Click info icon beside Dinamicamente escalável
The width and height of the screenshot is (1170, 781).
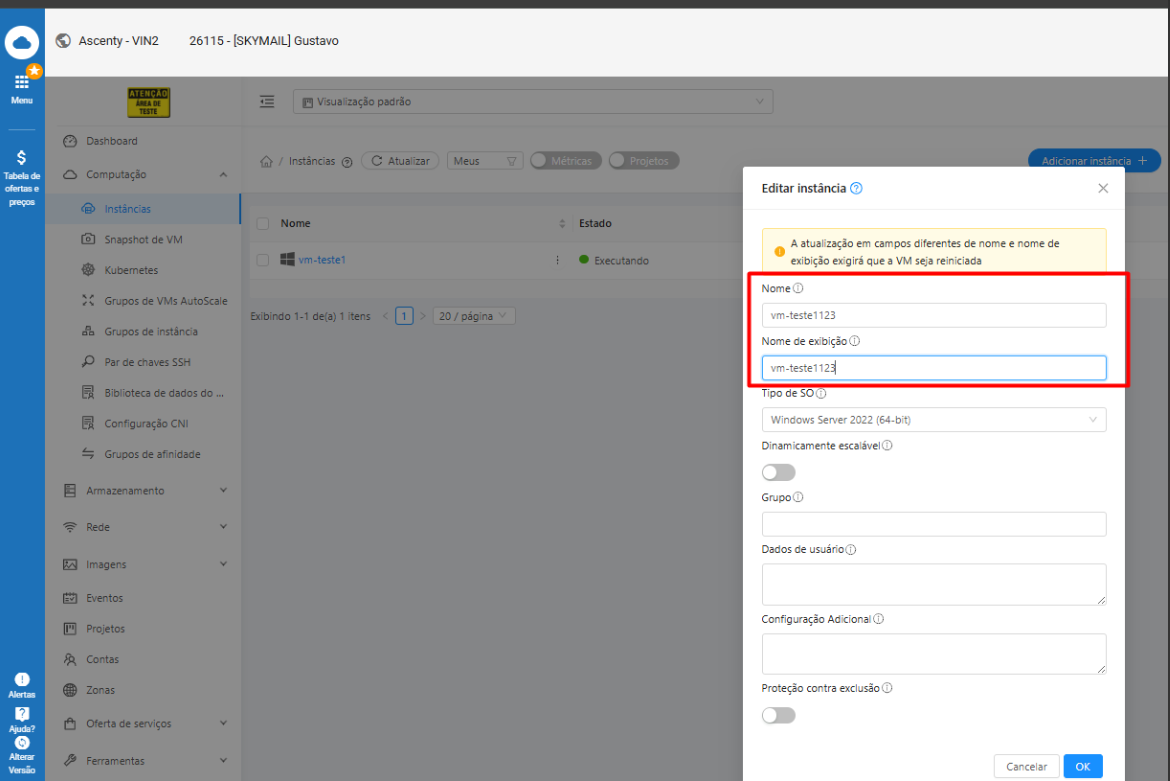(x=887, y=445)
